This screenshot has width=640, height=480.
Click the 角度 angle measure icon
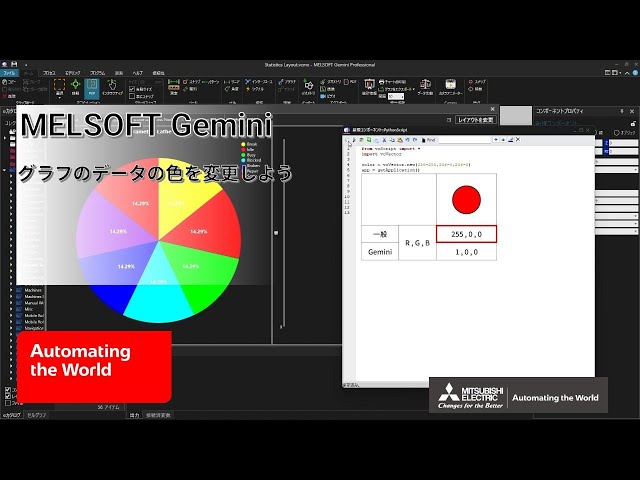(227, 89)
